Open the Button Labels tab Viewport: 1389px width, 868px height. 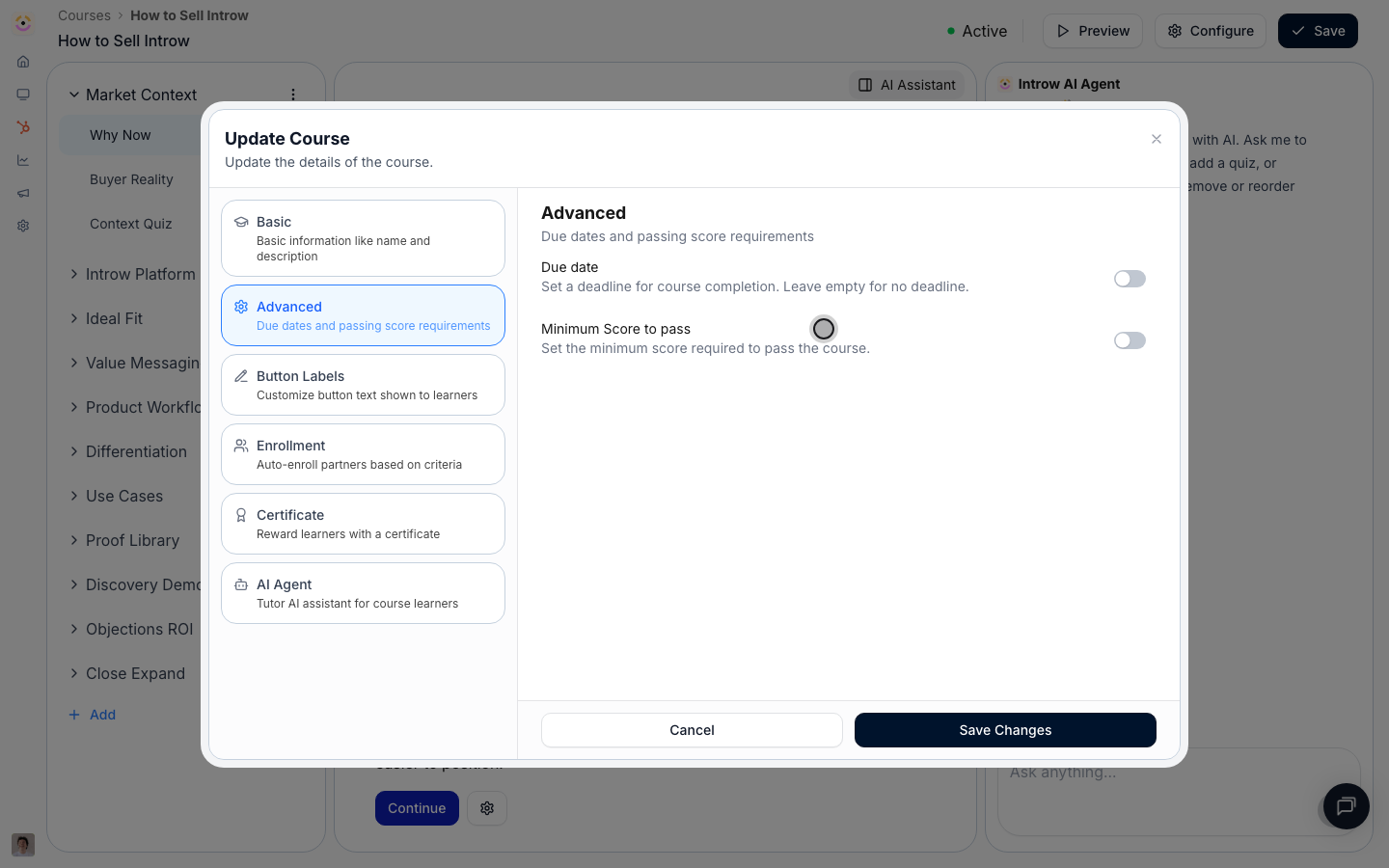point(363,385)
